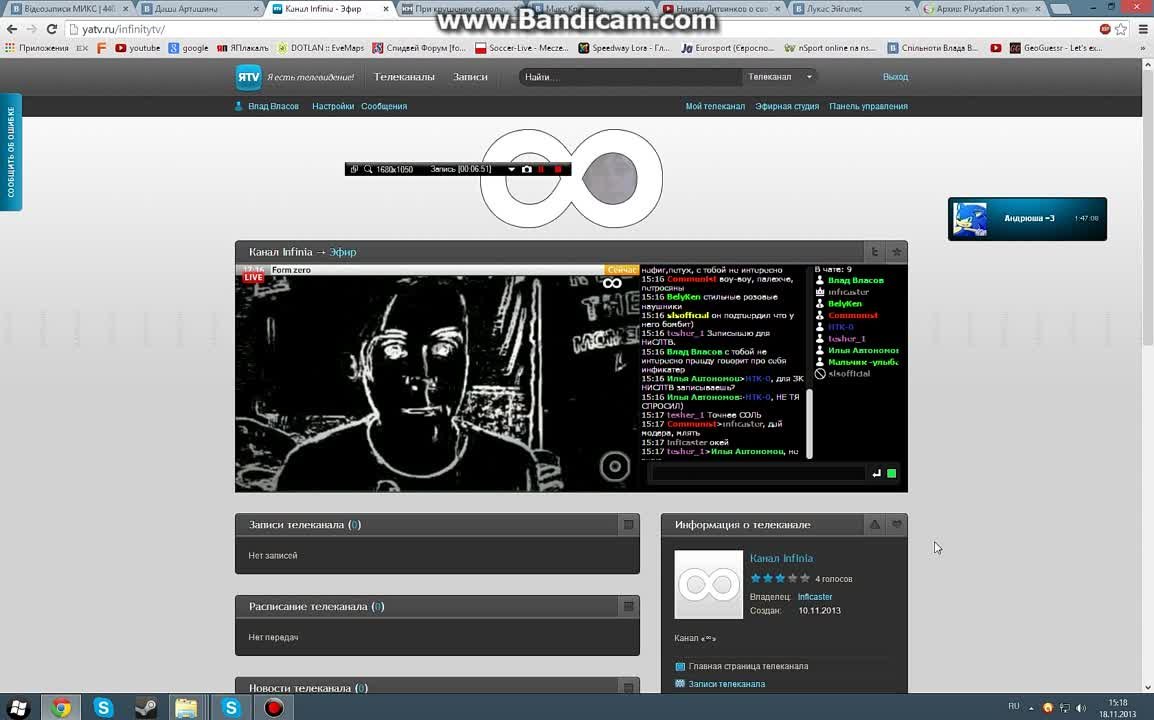Click the heart icon in channel info header
This screenshot has height=720, width=1154.
[x=897, y=524]
